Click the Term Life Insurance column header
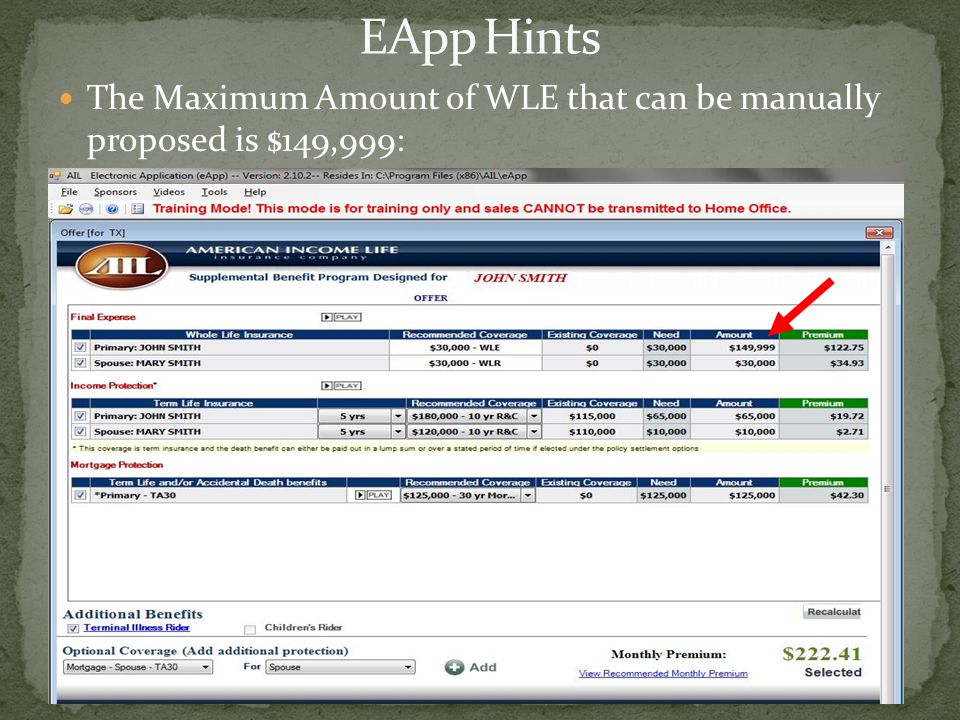Image resolution: width=960 pixels, height=720 pixels. click(203, 403)
